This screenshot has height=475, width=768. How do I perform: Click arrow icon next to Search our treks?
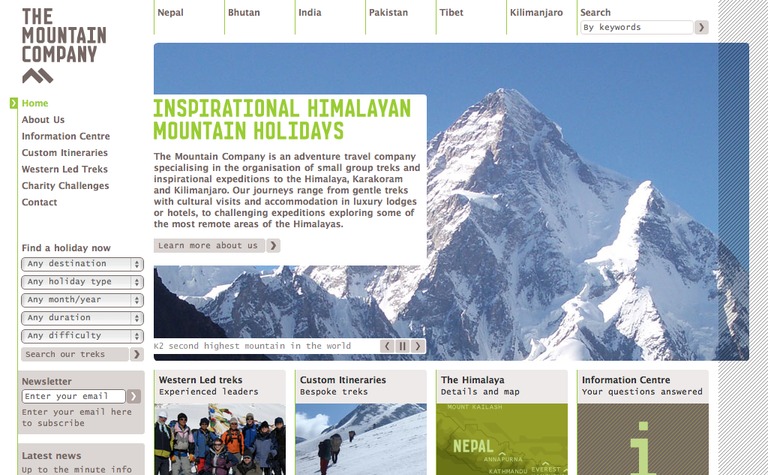tap(137, 354)
